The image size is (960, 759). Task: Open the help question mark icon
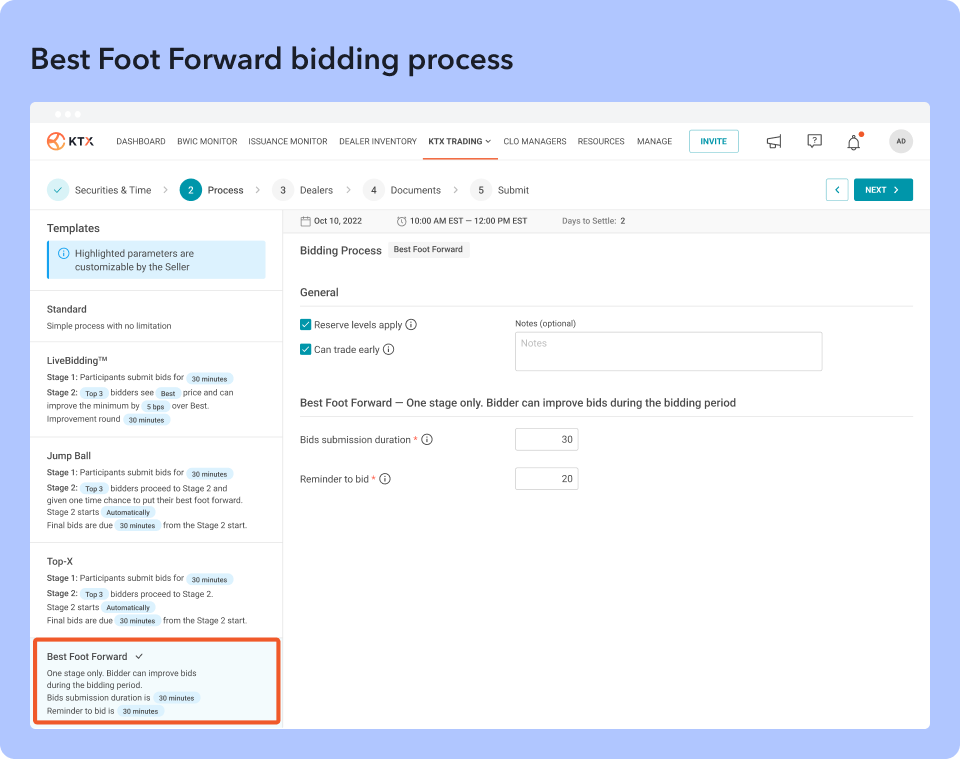(814, 141)
